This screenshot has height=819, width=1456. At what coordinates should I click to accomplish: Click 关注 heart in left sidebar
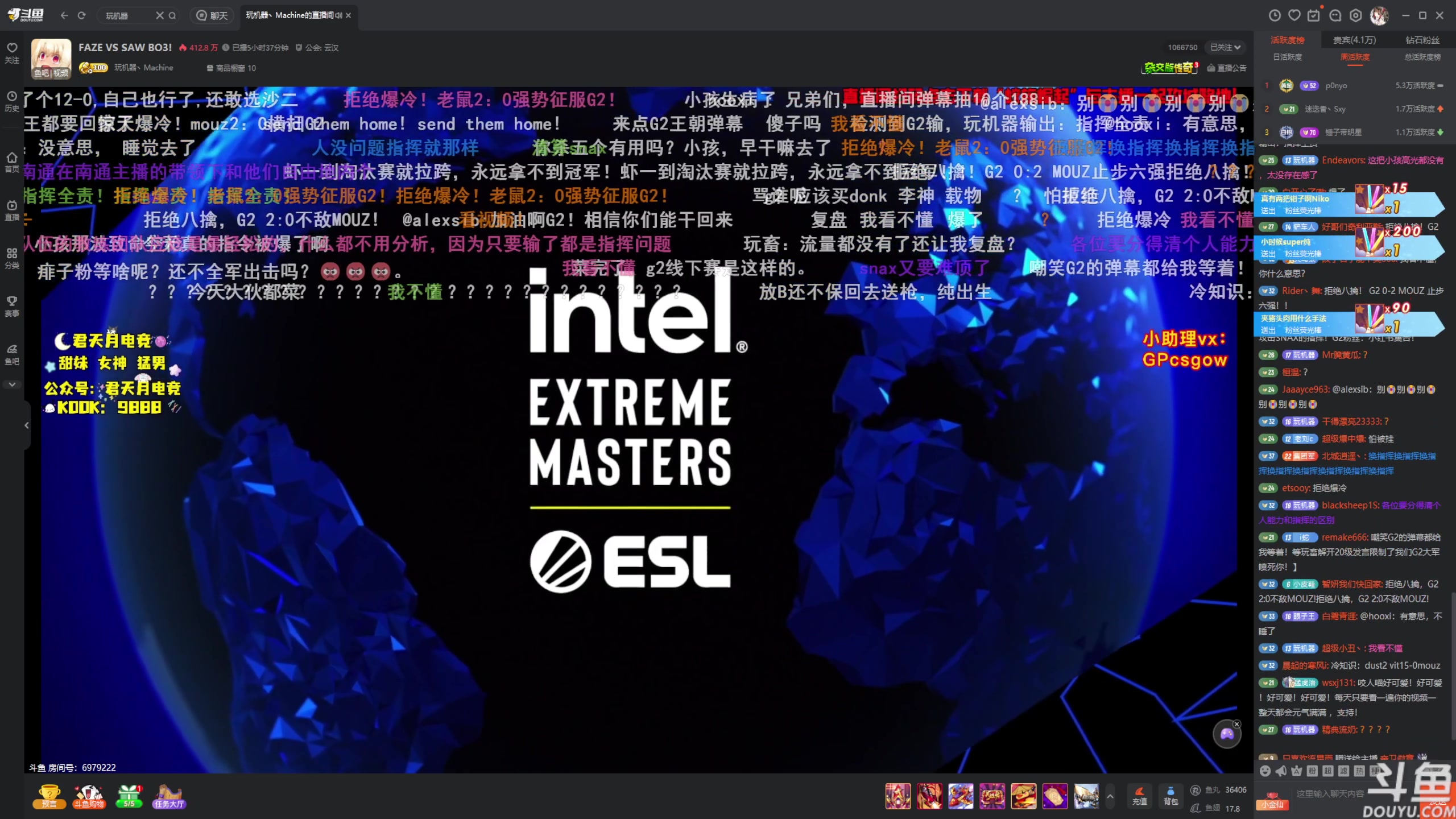pyautogui.click(x=12, y=52)
